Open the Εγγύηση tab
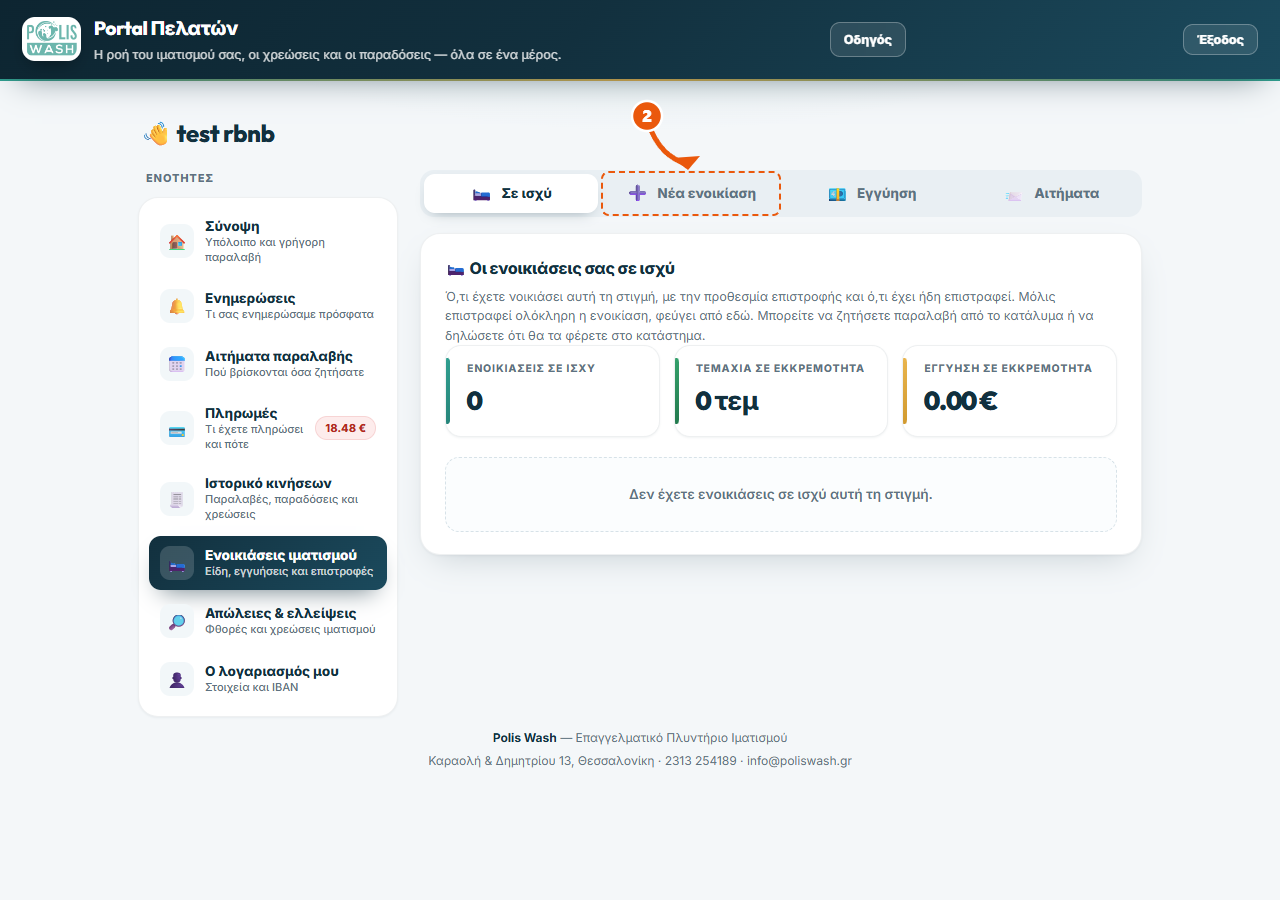The image size is (1280, 900). pyautogui.click(x=871, y=193)
